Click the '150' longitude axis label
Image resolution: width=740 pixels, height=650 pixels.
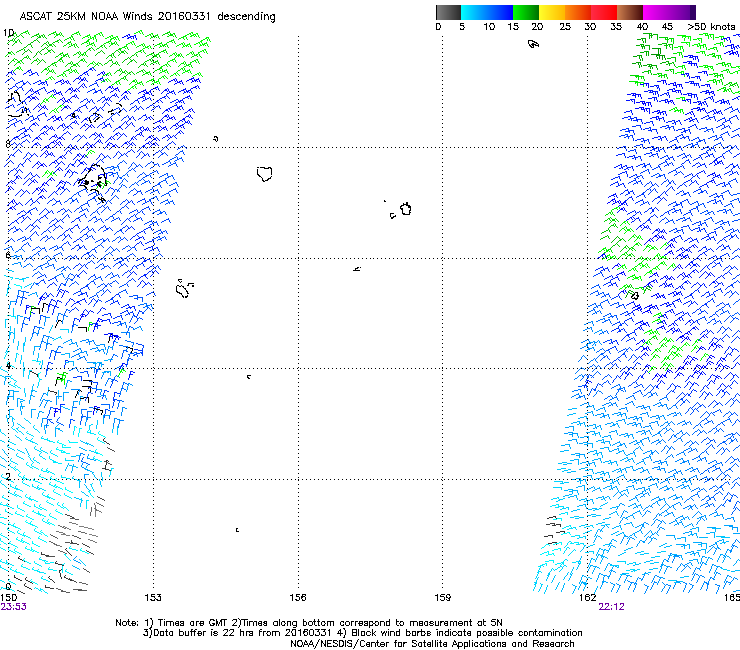[x=8, y=598]
